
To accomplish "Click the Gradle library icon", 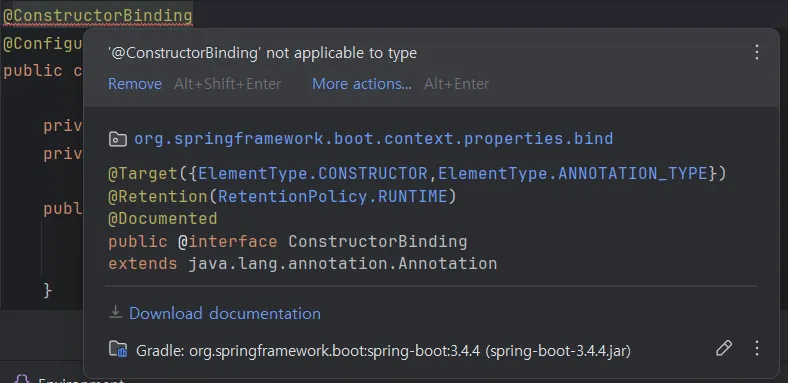I will [x=118, y=349].
